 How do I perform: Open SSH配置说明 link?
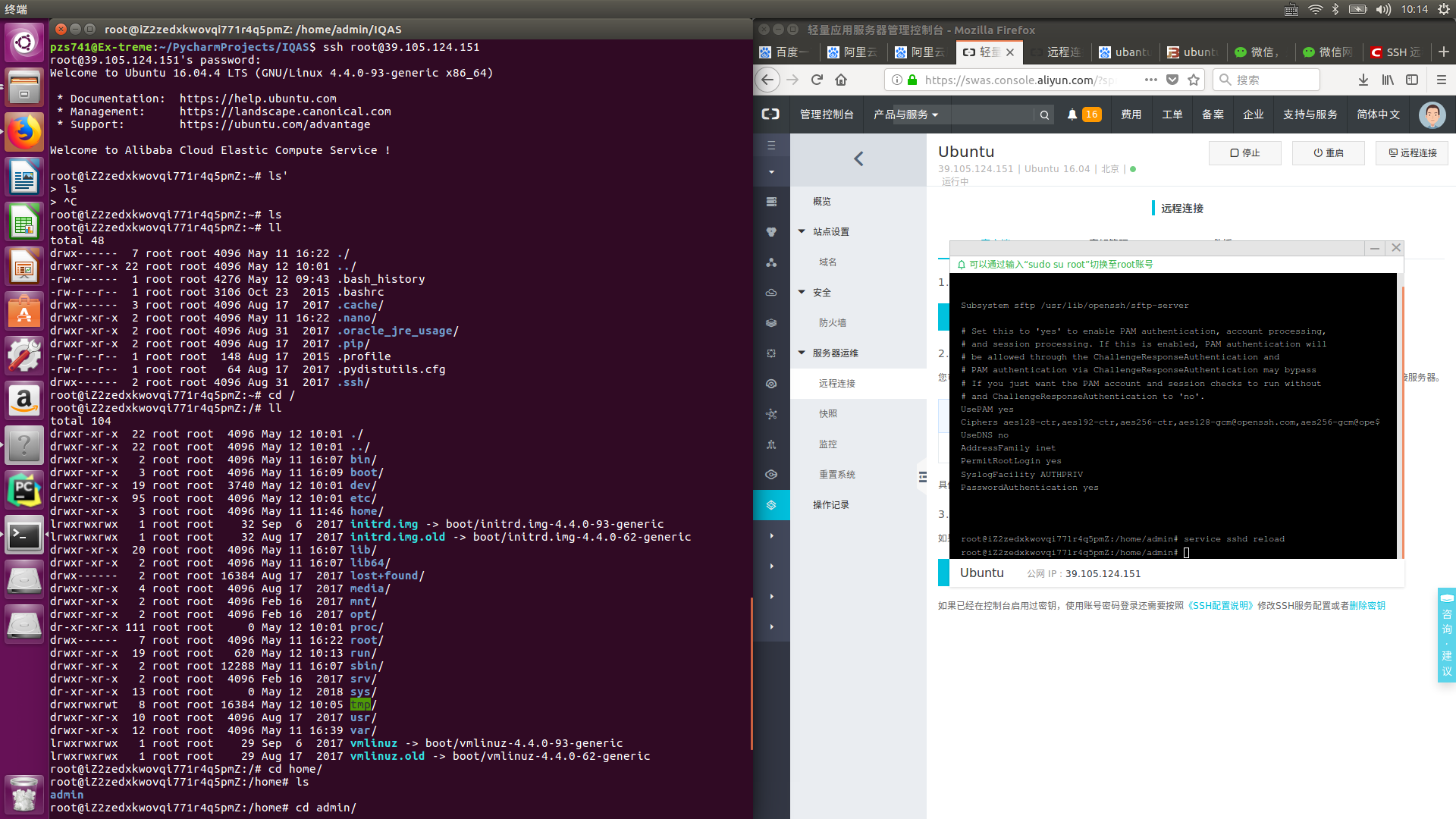1219,606
